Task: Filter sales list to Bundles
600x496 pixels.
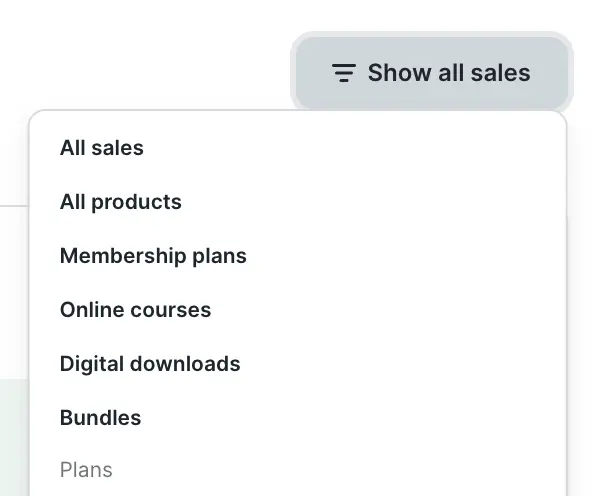Action: pyautogui.click(x=100, y=418)
